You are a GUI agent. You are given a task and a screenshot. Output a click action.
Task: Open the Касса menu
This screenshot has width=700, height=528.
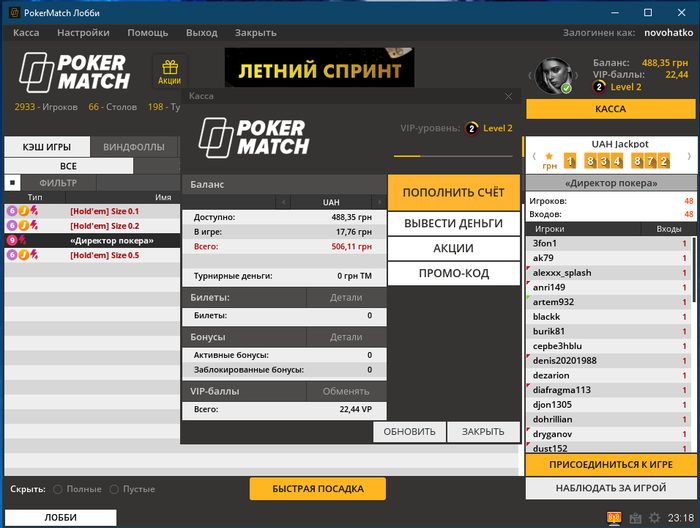point(26,33)
